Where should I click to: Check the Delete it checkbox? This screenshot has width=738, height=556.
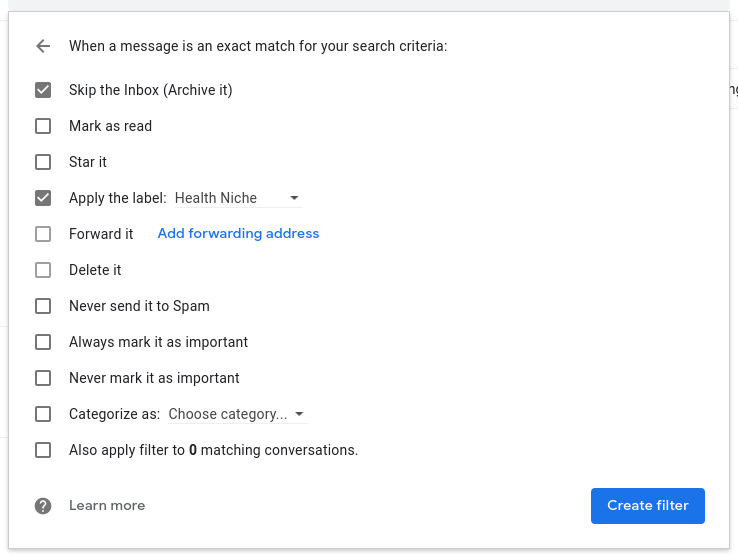[x=43, y=270]
